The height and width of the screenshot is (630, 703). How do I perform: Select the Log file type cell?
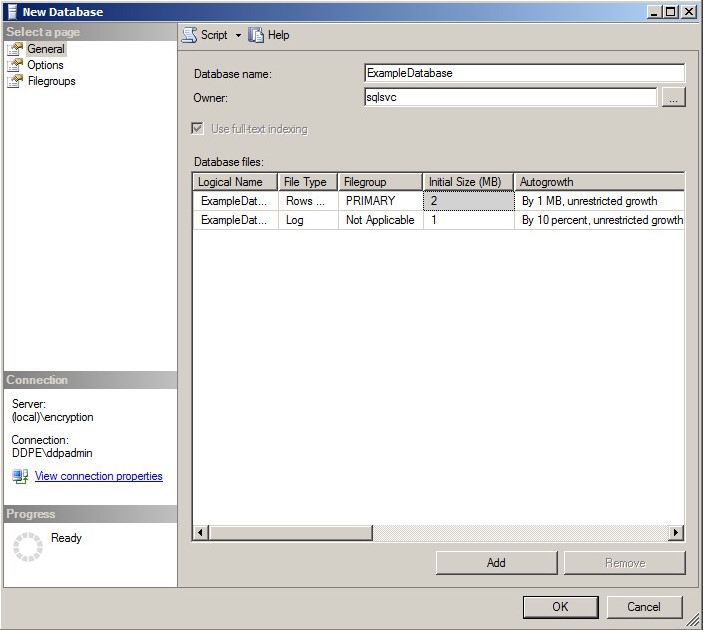[308, 220]
